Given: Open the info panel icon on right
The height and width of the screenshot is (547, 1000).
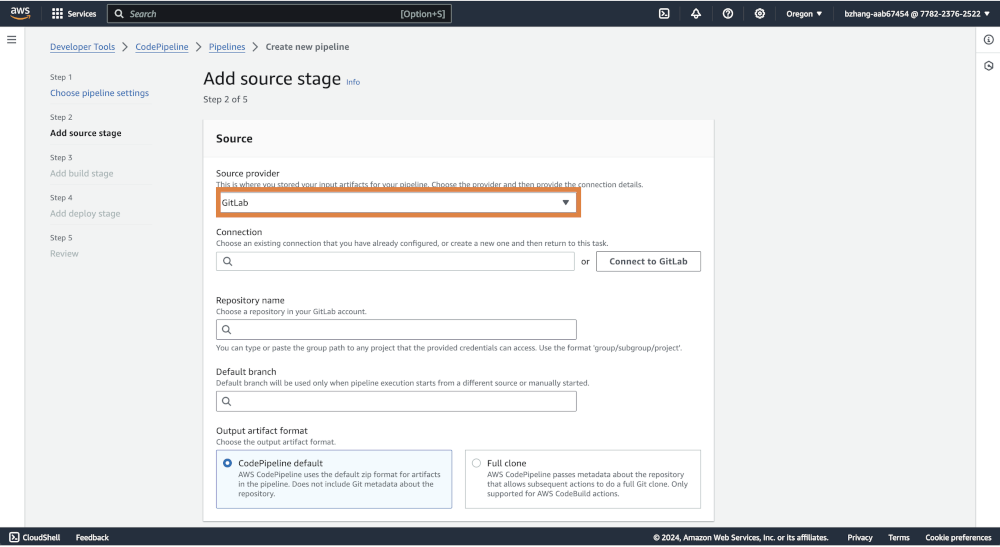Looking at the screenshot, I should (x=989, y=40).
